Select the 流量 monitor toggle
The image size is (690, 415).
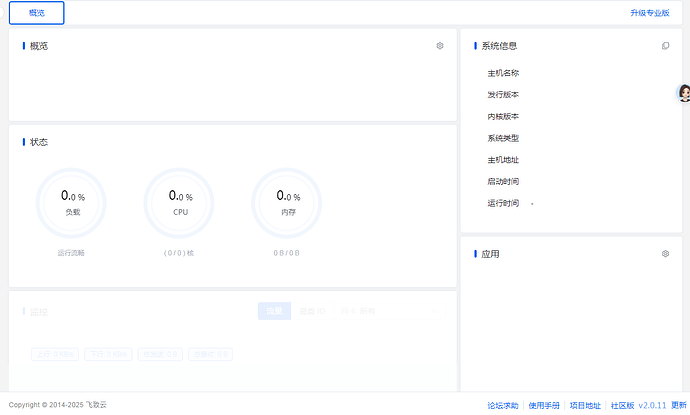(274, 311)
